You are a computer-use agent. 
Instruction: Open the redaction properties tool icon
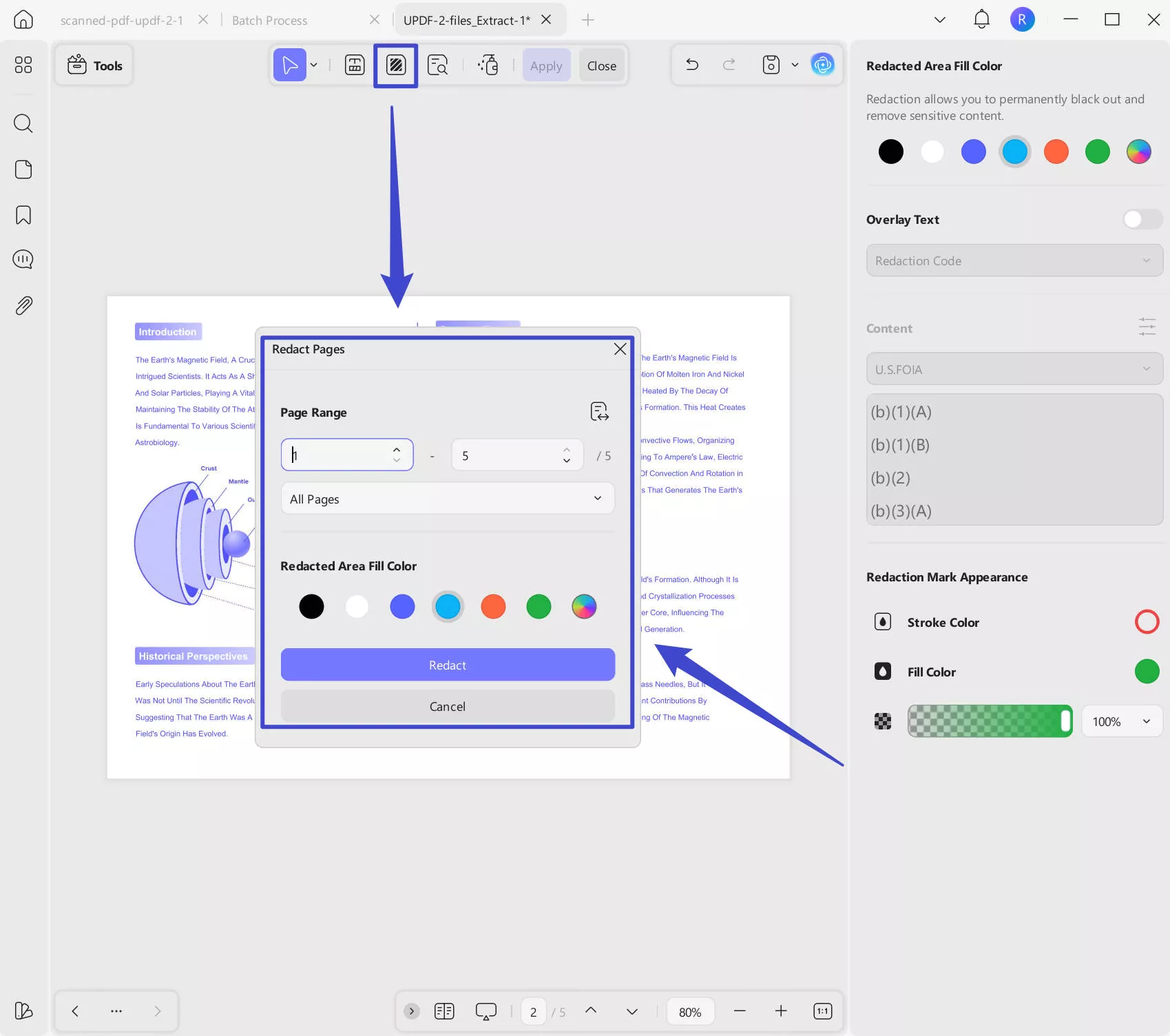point(488,65)
